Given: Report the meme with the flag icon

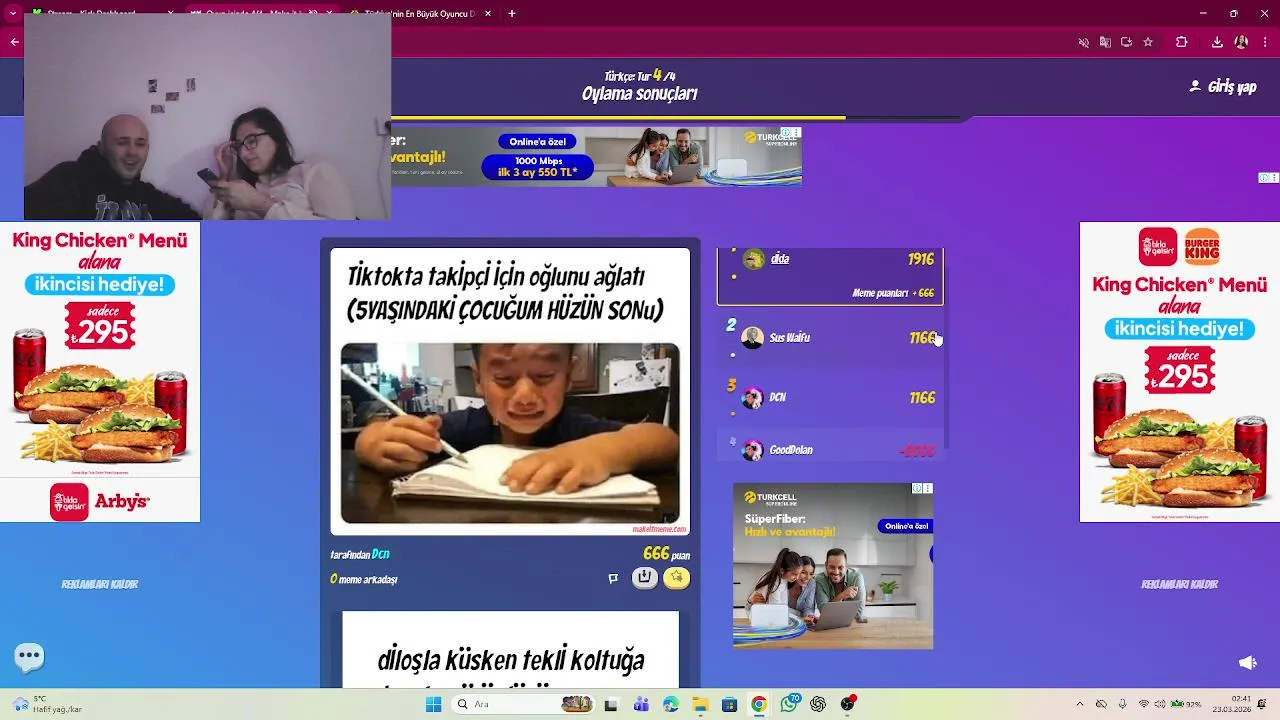Looking at the screenshot, I should [613, 578].
